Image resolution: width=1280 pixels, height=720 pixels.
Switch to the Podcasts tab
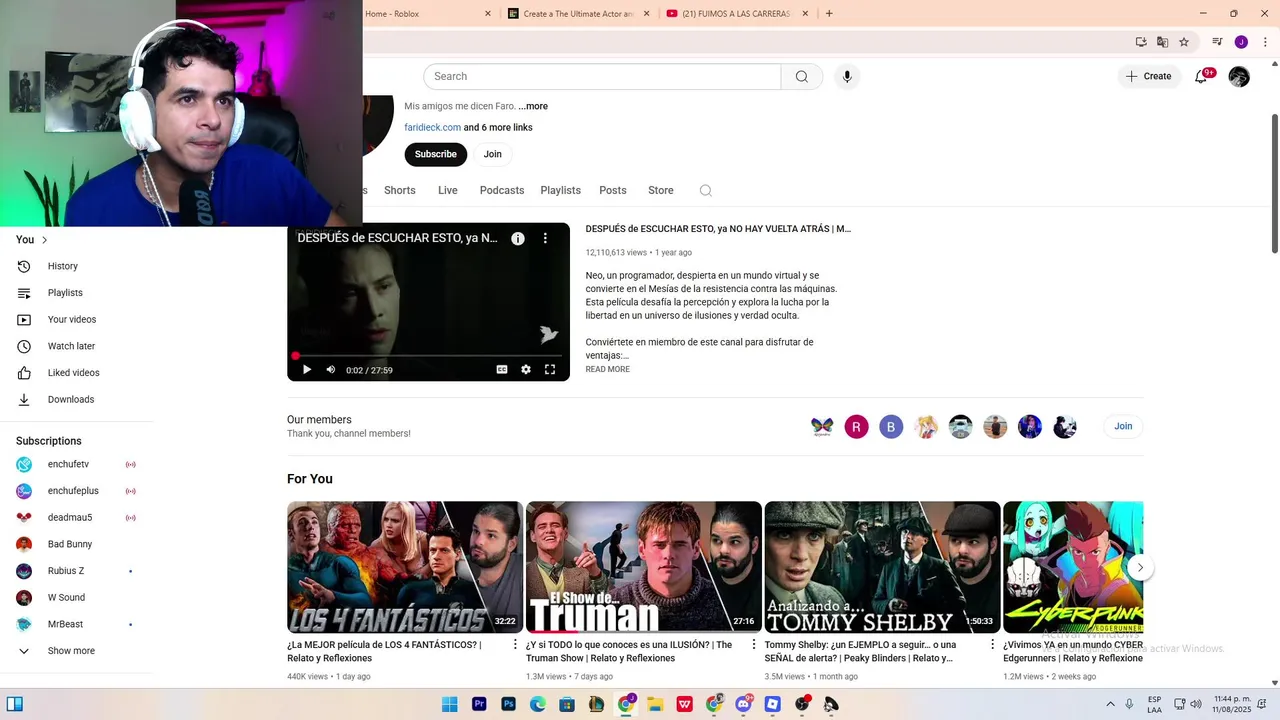coord(502,190)
